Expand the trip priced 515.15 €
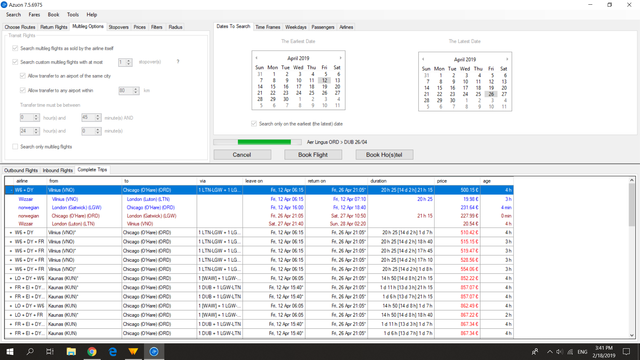 click(11, 242)
